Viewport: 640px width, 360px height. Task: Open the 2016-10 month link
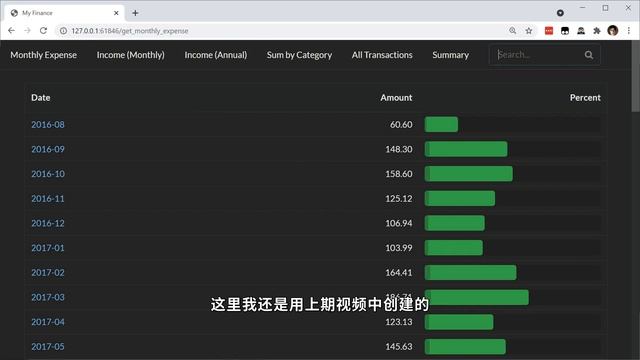tap(48, 174)
